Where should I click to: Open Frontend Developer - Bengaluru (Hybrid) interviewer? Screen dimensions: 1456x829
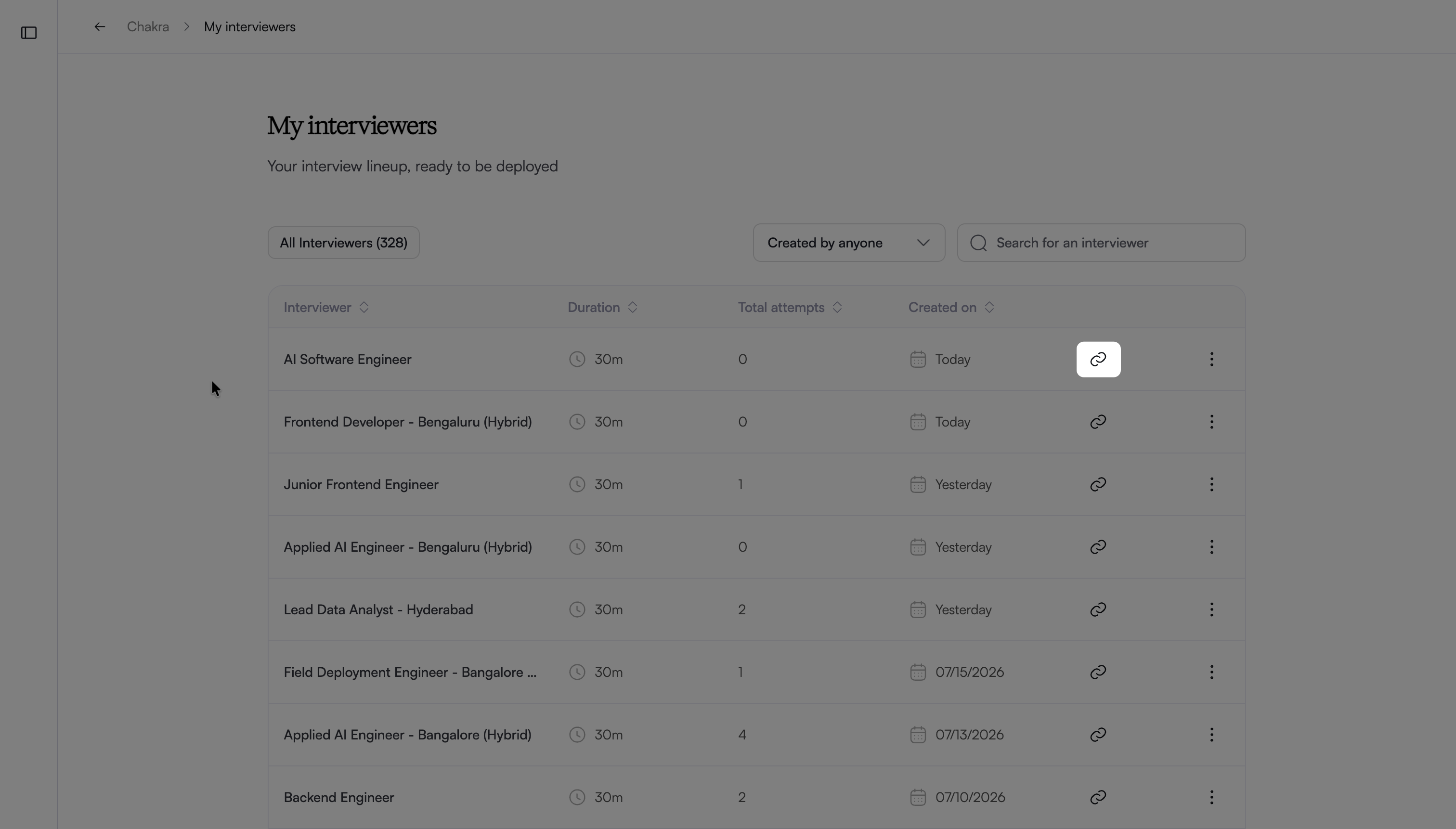(408, 422)
